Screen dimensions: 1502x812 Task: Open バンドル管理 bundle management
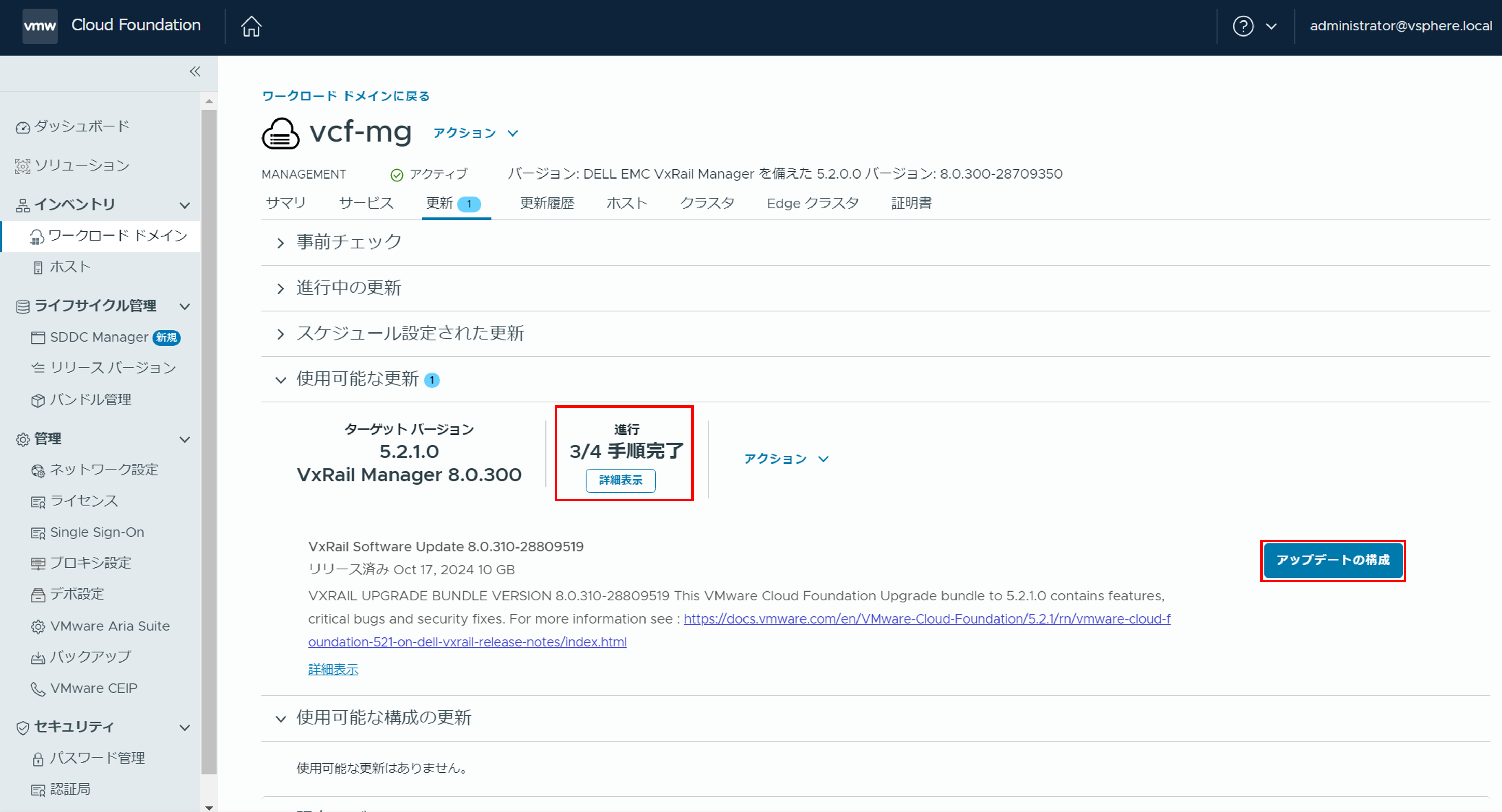[90, 400]
